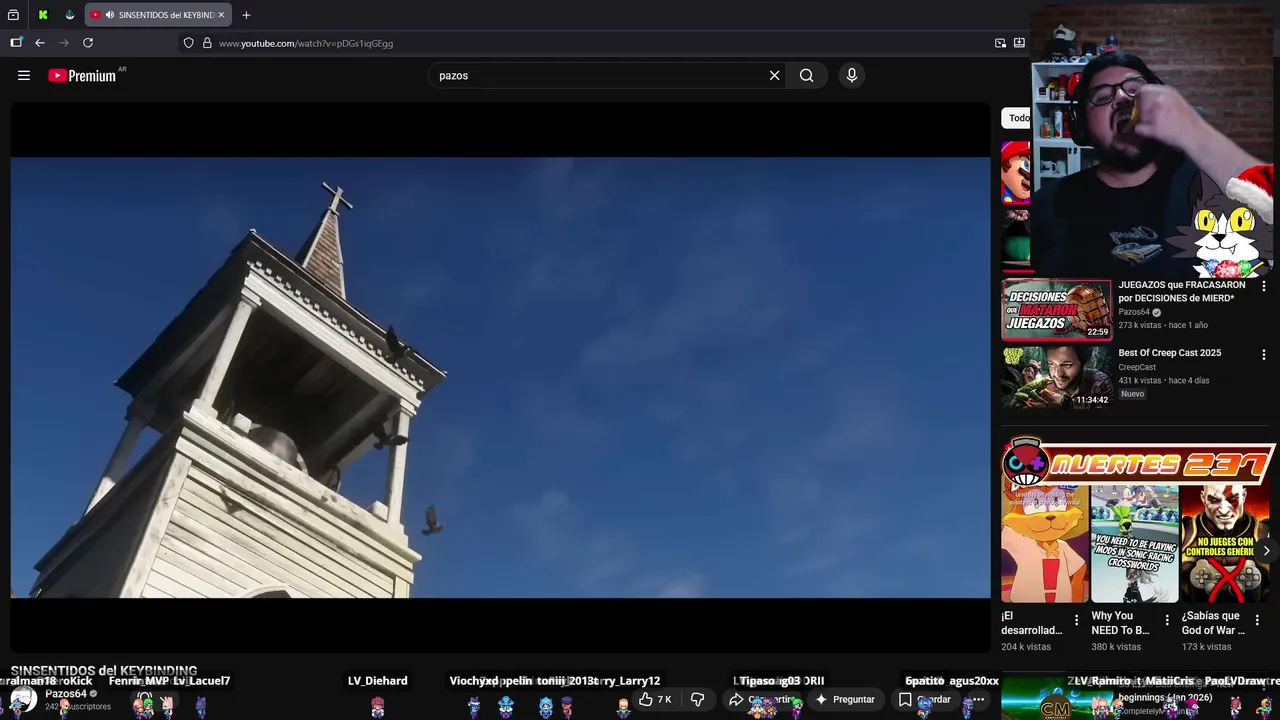Switch to the green K pinned tab

coord(43,15)
